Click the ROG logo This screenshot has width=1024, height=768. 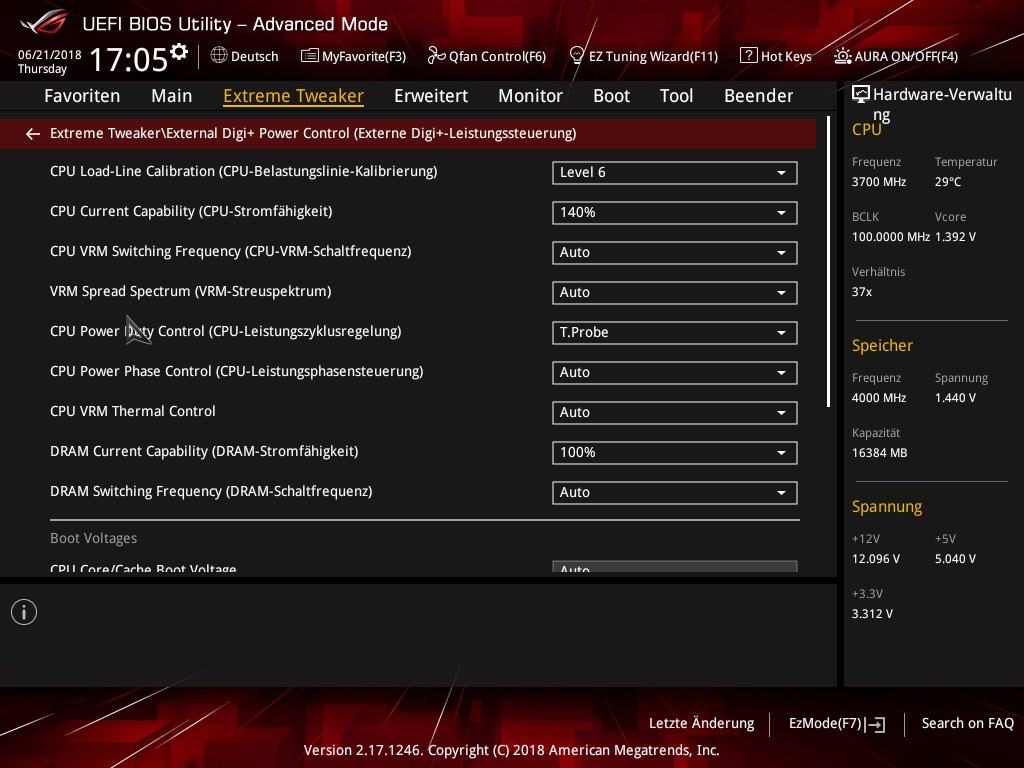pos(44,23)
